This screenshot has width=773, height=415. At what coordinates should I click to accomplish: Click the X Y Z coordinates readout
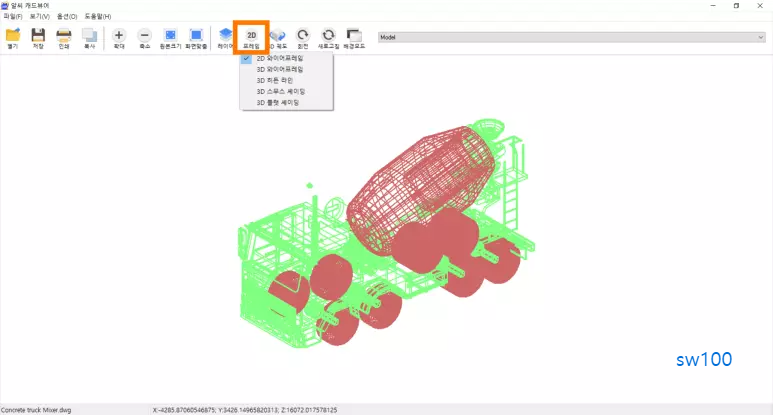(x=245, y=410)
